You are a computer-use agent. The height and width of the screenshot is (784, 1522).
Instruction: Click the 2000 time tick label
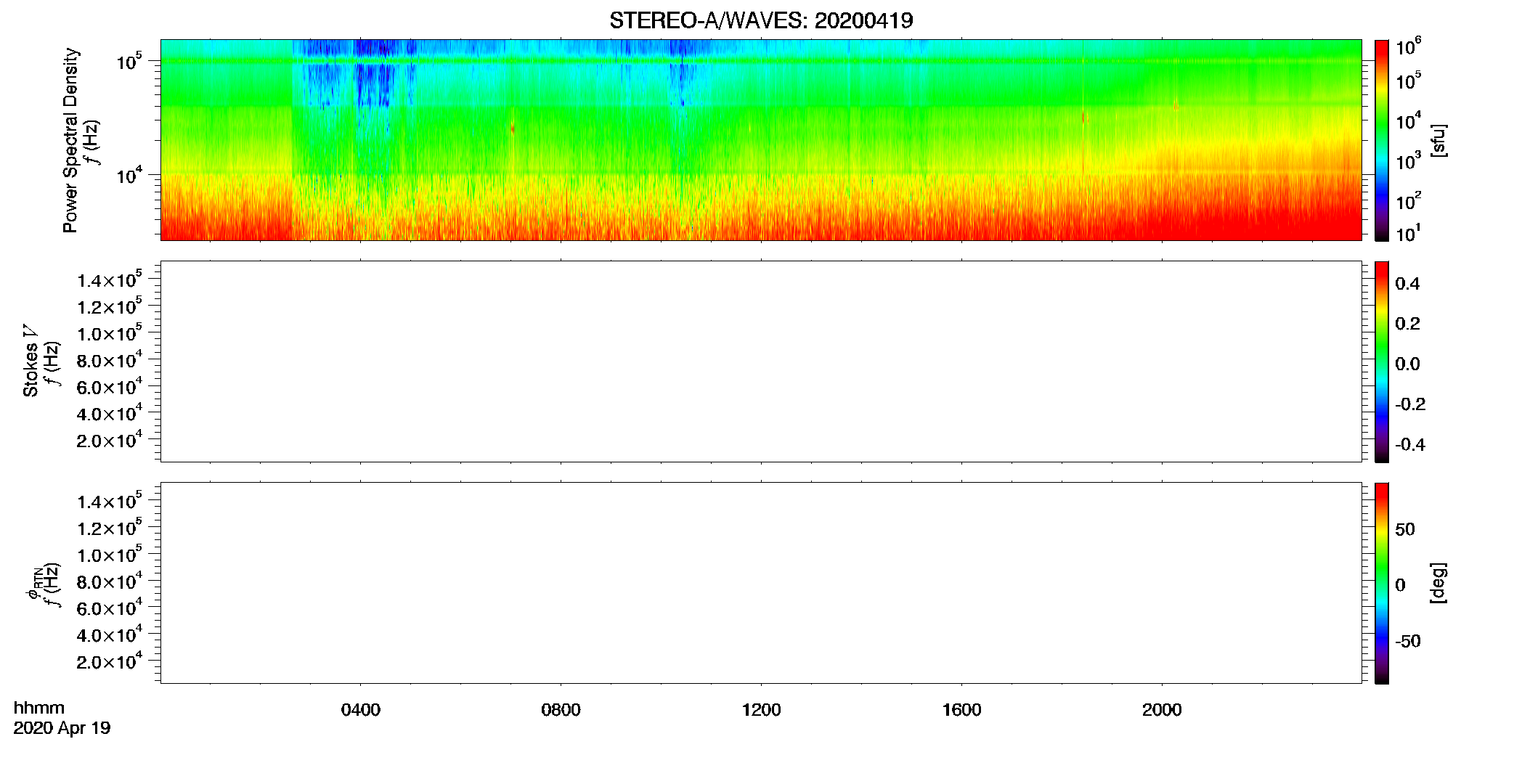tap(1162, 709)
